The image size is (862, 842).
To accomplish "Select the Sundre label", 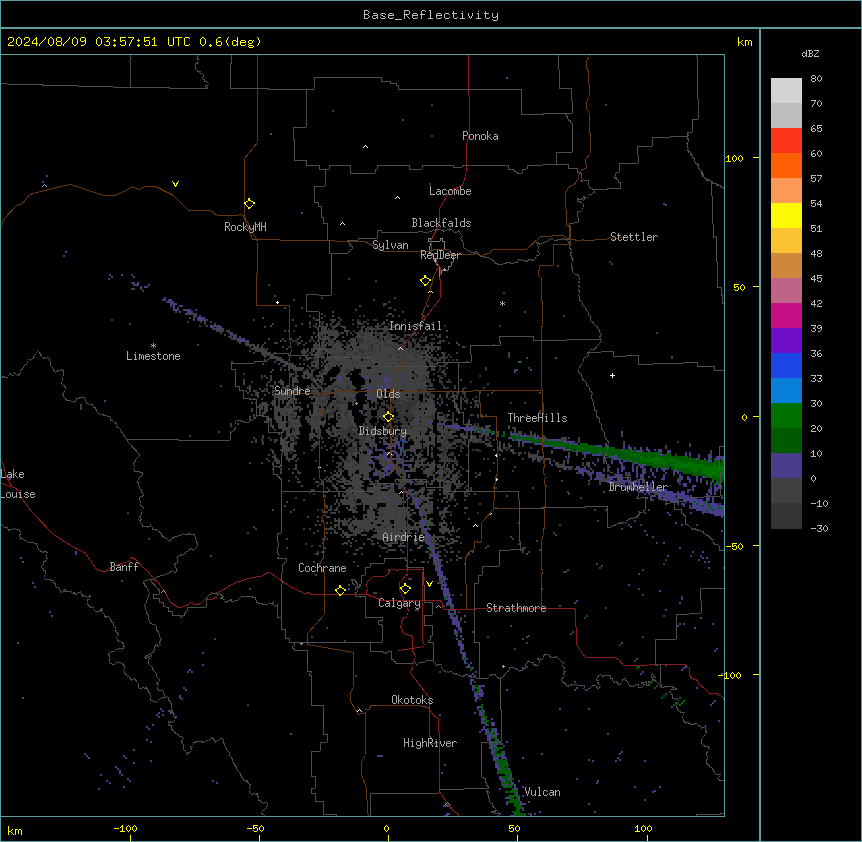I will [292, 391].
